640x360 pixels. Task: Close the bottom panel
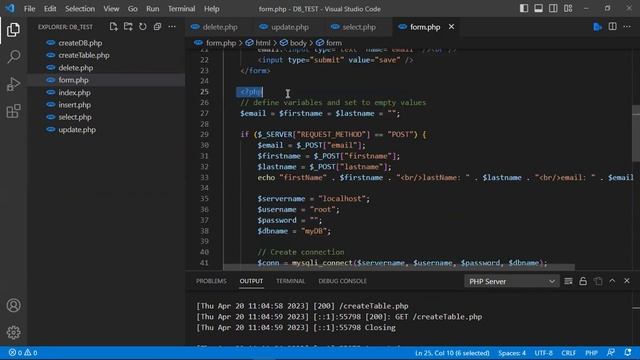point(627,281)
